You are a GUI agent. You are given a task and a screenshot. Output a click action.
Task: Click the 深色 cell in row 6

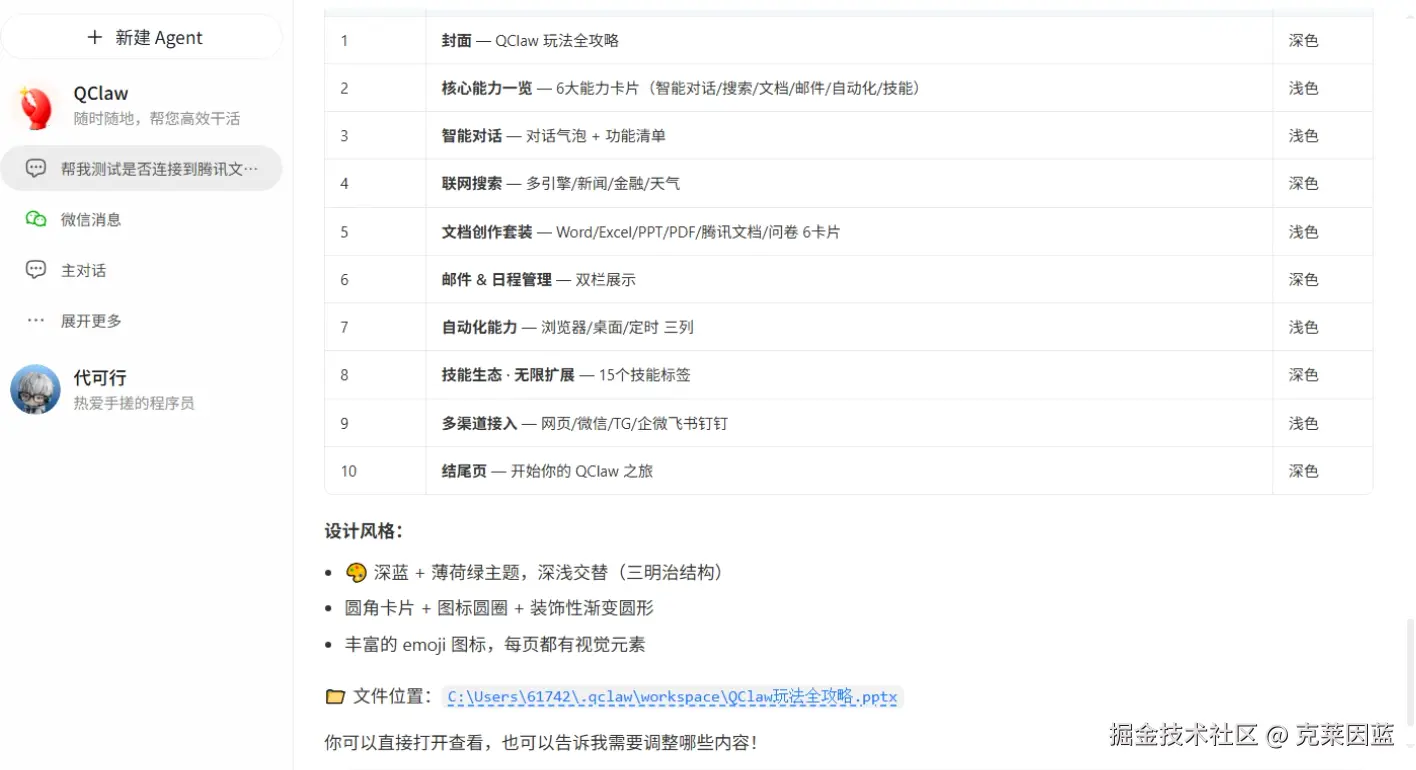(1322, 280)
